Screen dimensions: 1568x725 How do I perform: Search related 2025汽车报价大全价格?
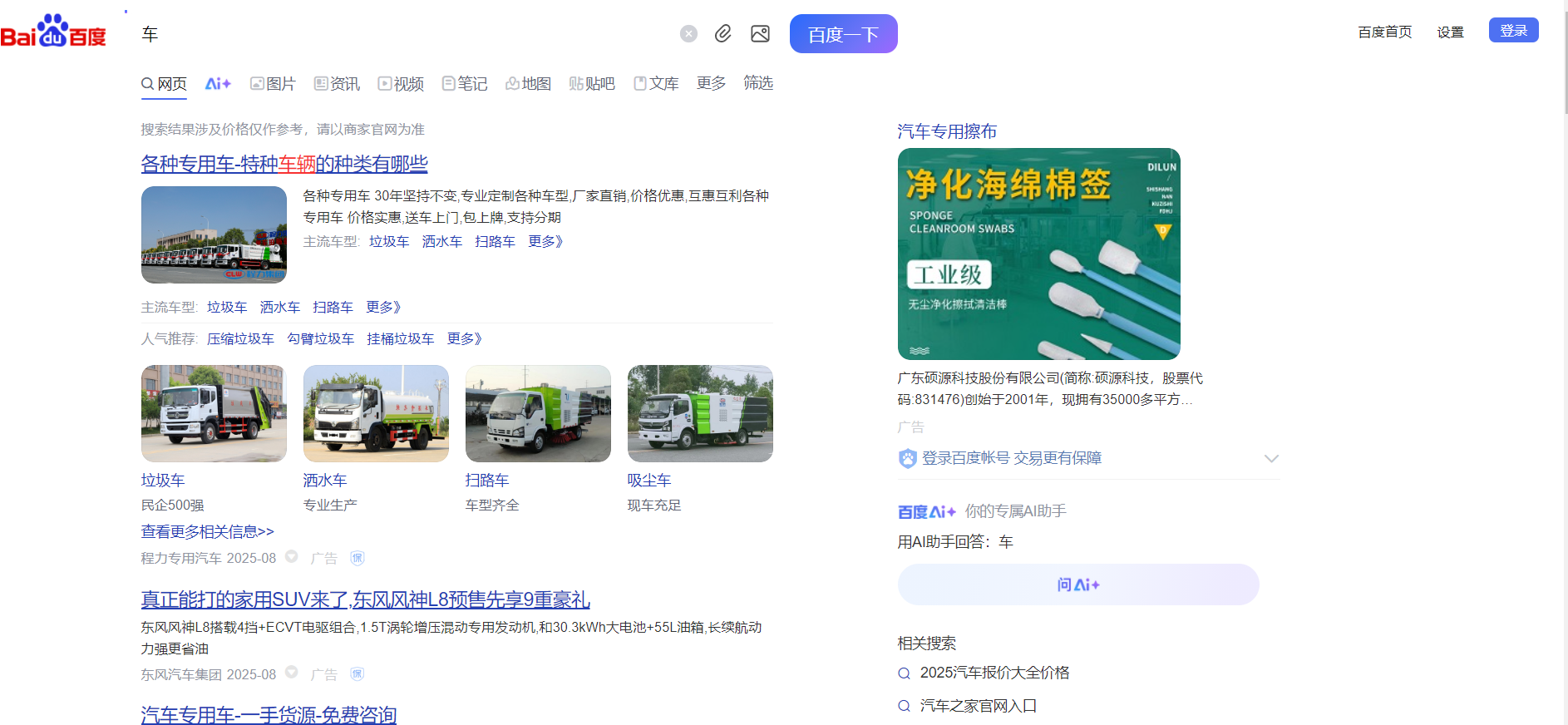[994, 673]
